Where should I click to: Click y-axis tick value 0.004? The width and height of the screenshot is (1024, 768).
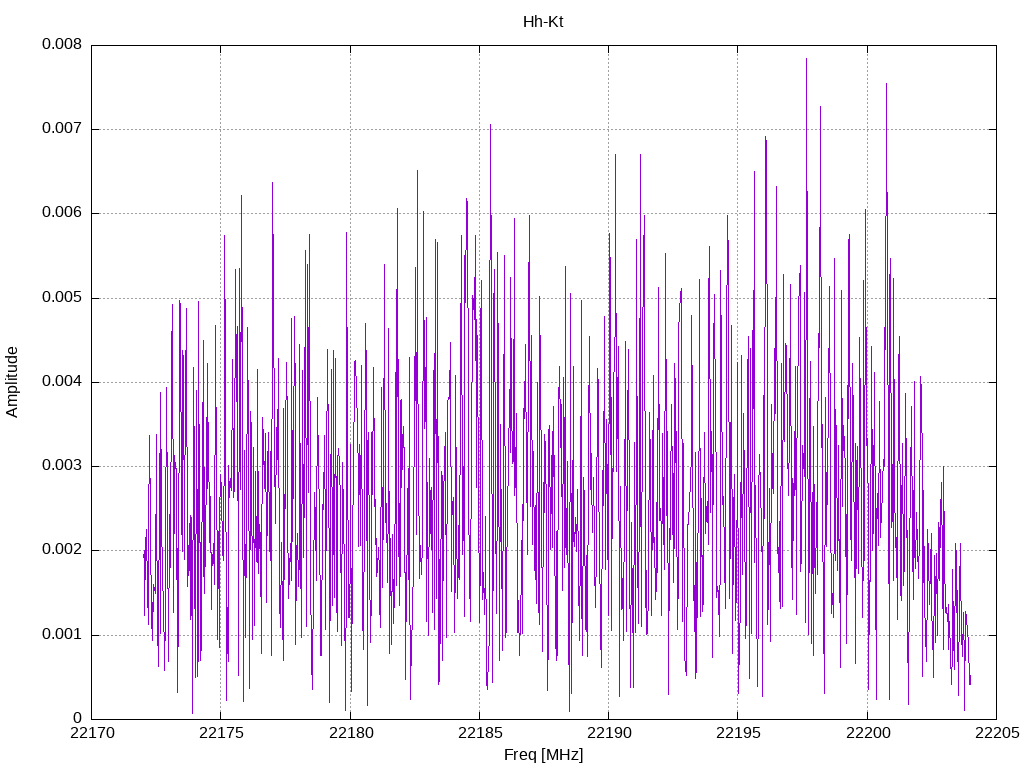click(x=62, y=381)
